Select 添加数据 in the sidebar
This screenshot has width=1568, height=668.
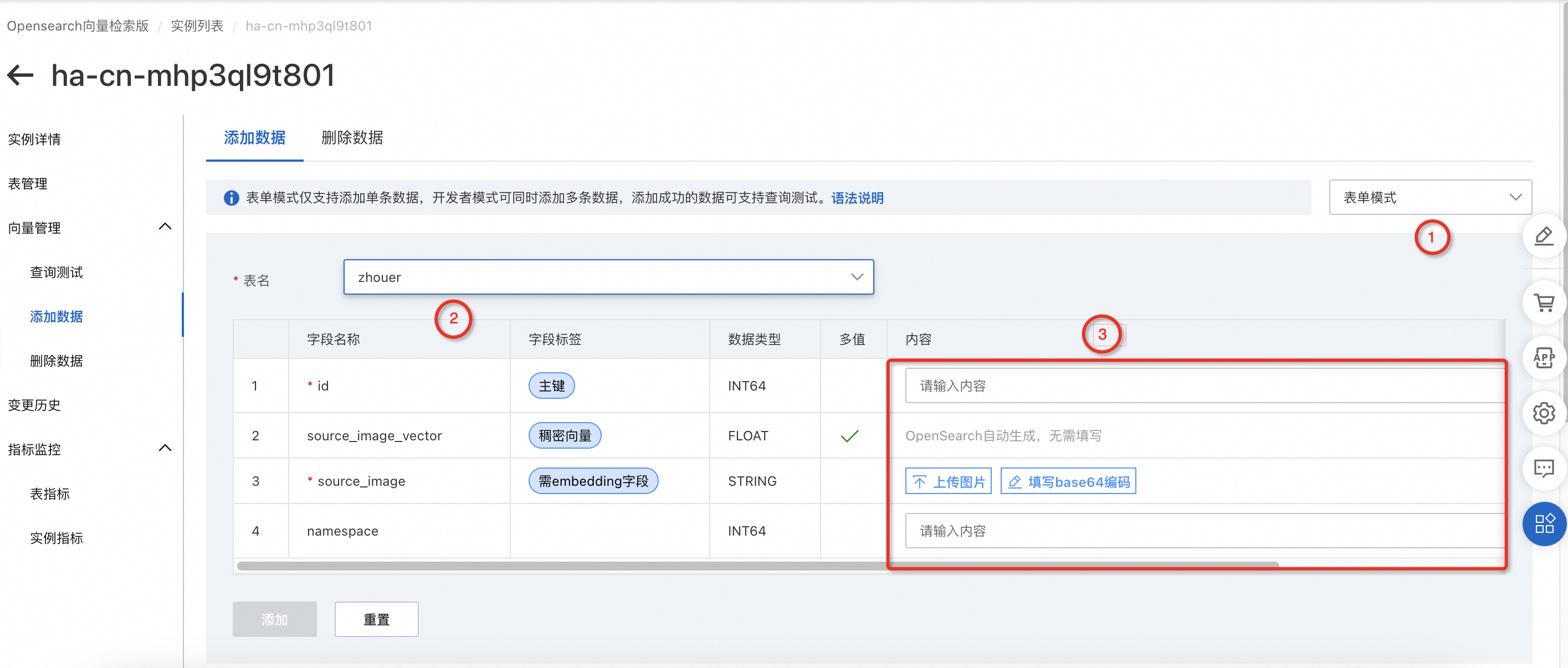tap(56, 317)
